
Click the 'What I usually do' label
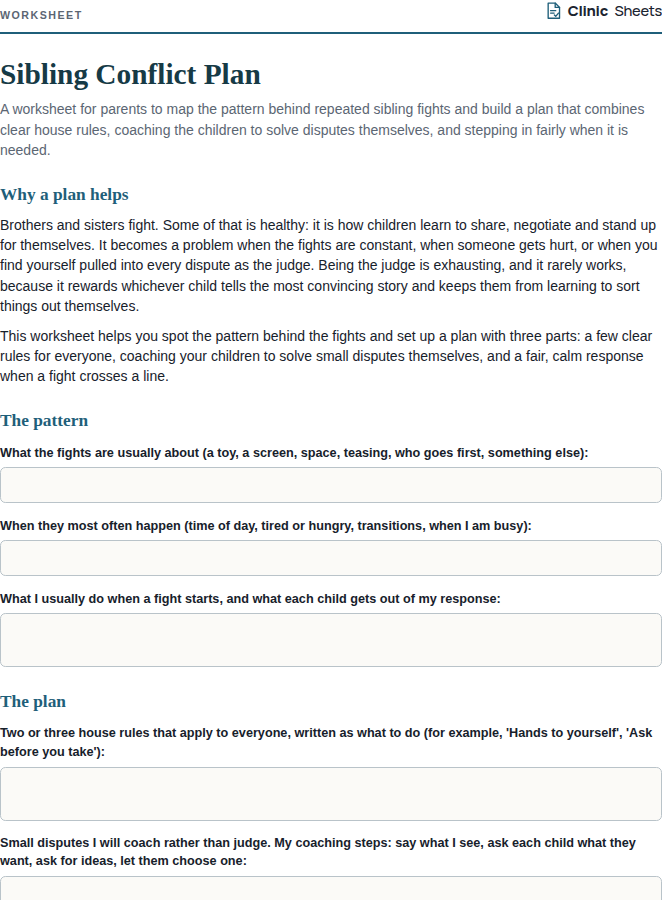click(250, 599)
